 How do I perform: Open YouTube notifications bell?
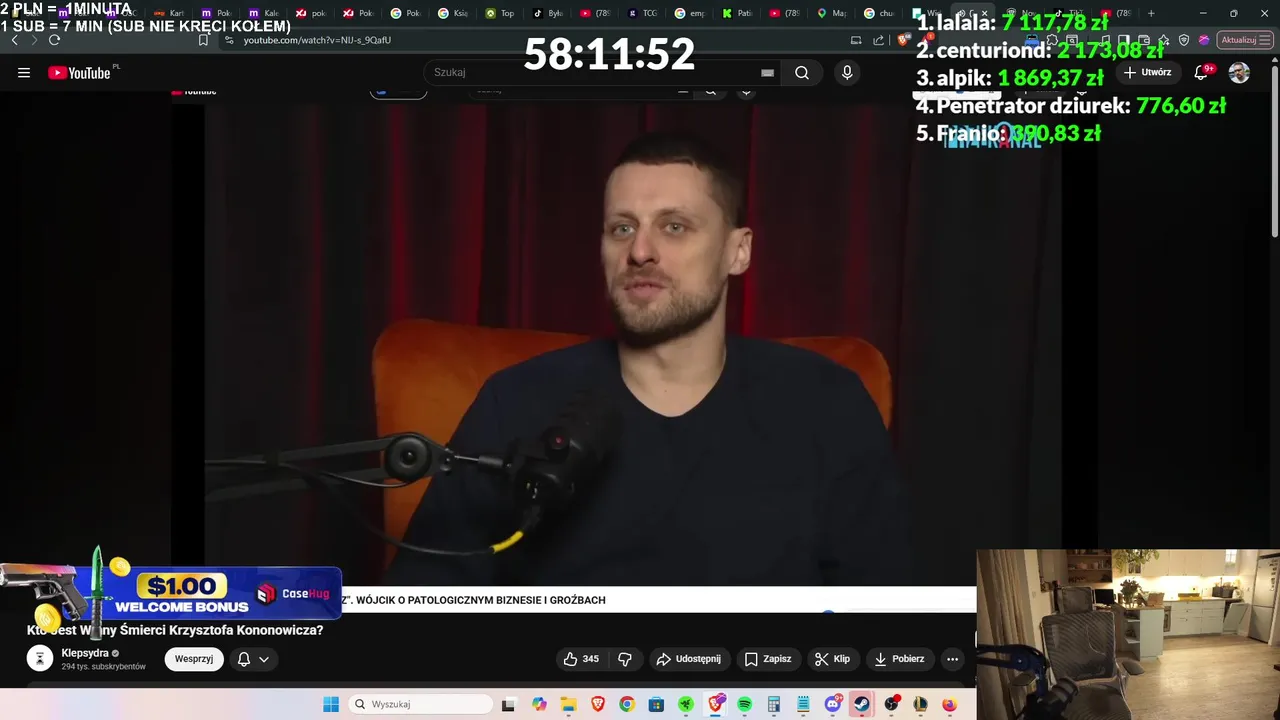(x=1202, y=72)
